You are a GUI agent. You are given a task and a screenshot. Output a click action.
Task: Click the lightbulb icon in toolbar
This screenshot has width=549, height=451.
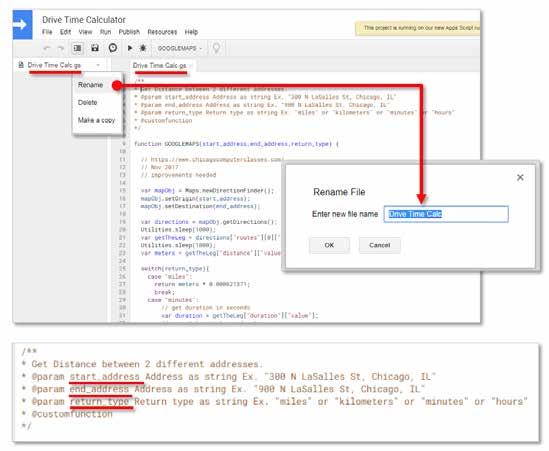216,48
